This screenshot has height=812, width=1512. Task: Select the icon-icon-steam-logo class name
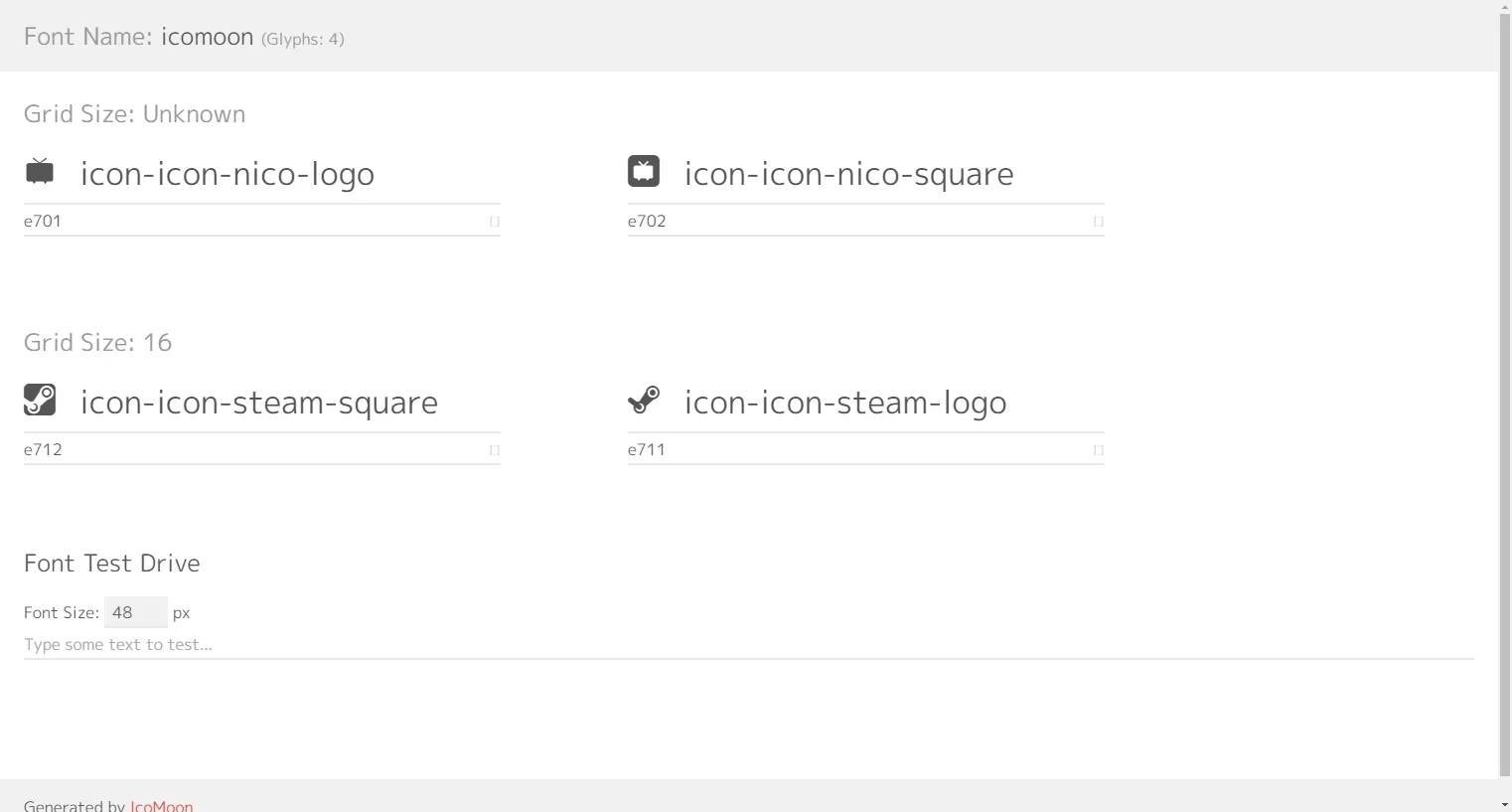point(845,403)
